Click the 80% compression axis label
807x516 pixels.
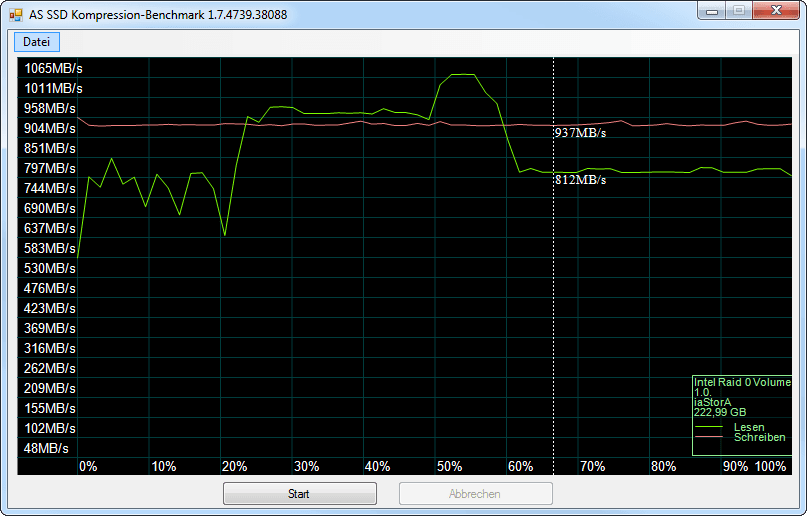[x=663, y=467]
